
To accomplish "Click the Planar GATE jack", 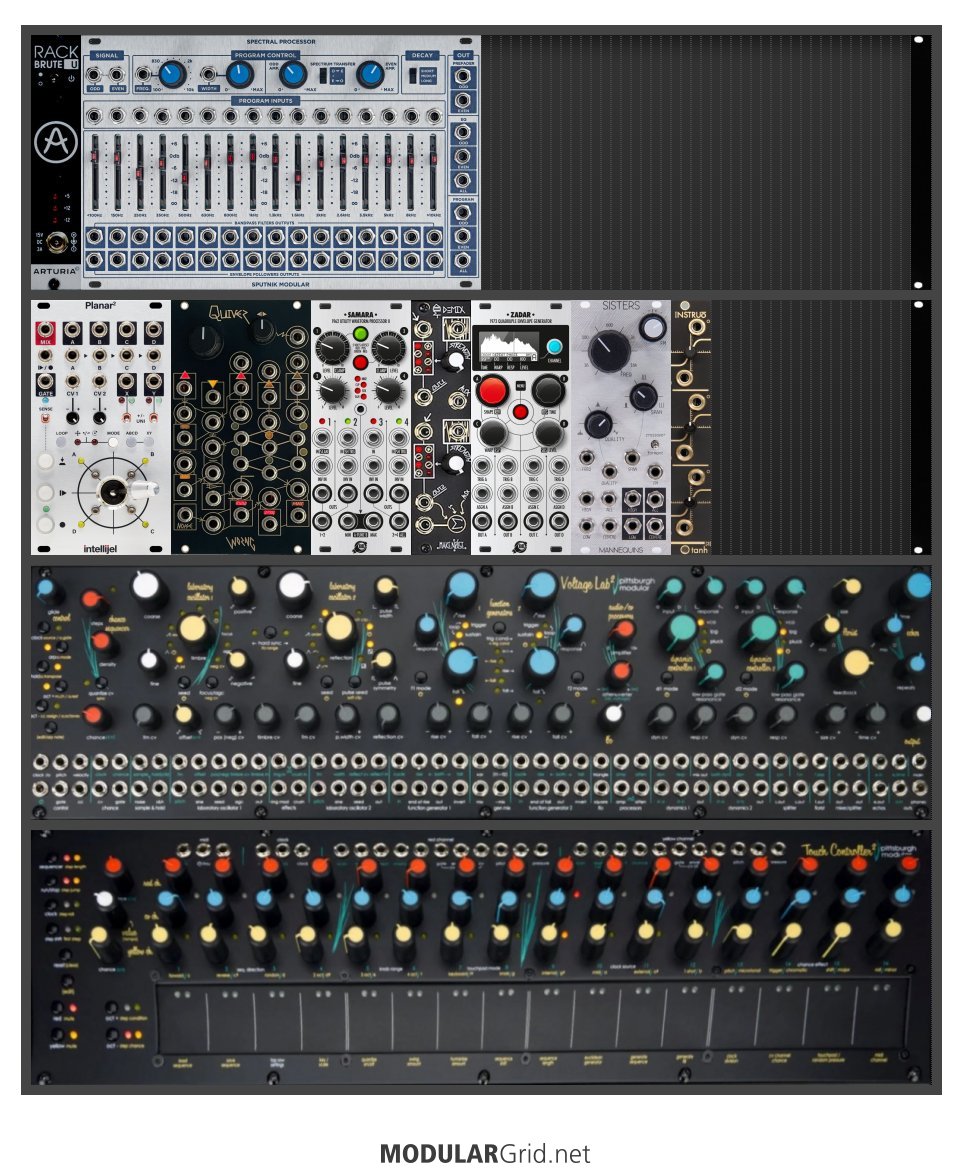I will pos(45,381).
